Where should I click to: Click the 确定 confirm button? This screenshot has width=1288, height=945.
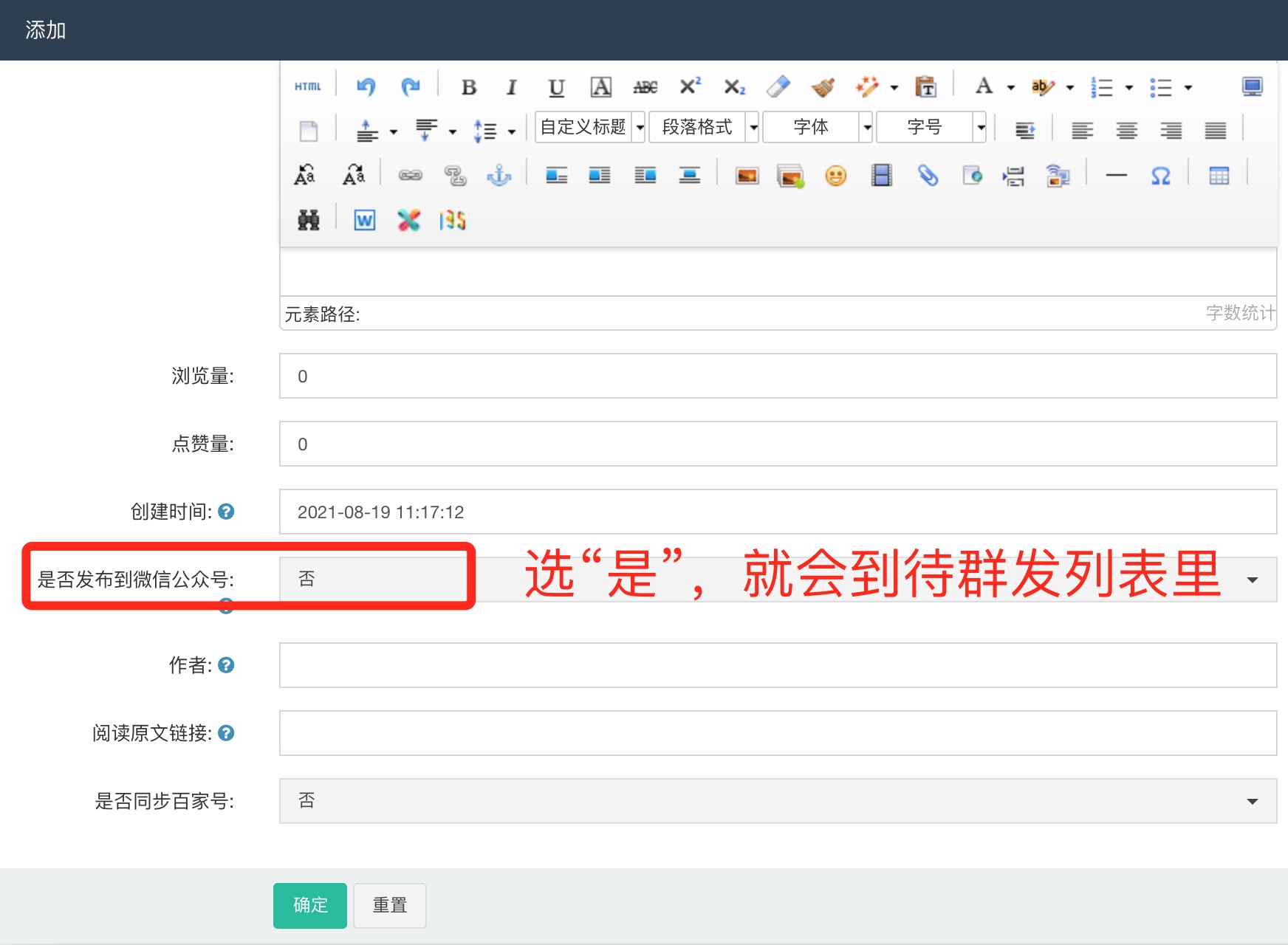coord(310,905)
